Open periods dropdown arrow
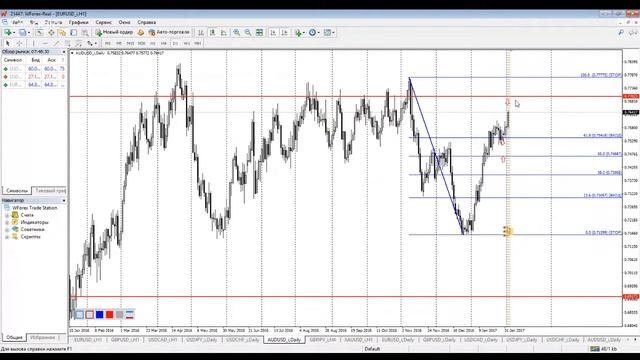 pos(318,32)
